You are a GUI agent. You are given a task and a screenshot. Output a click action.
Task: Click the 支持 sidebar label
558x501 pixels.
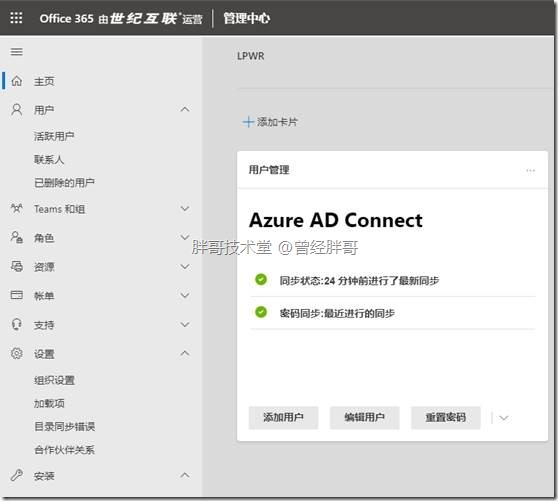click(44, 325)
